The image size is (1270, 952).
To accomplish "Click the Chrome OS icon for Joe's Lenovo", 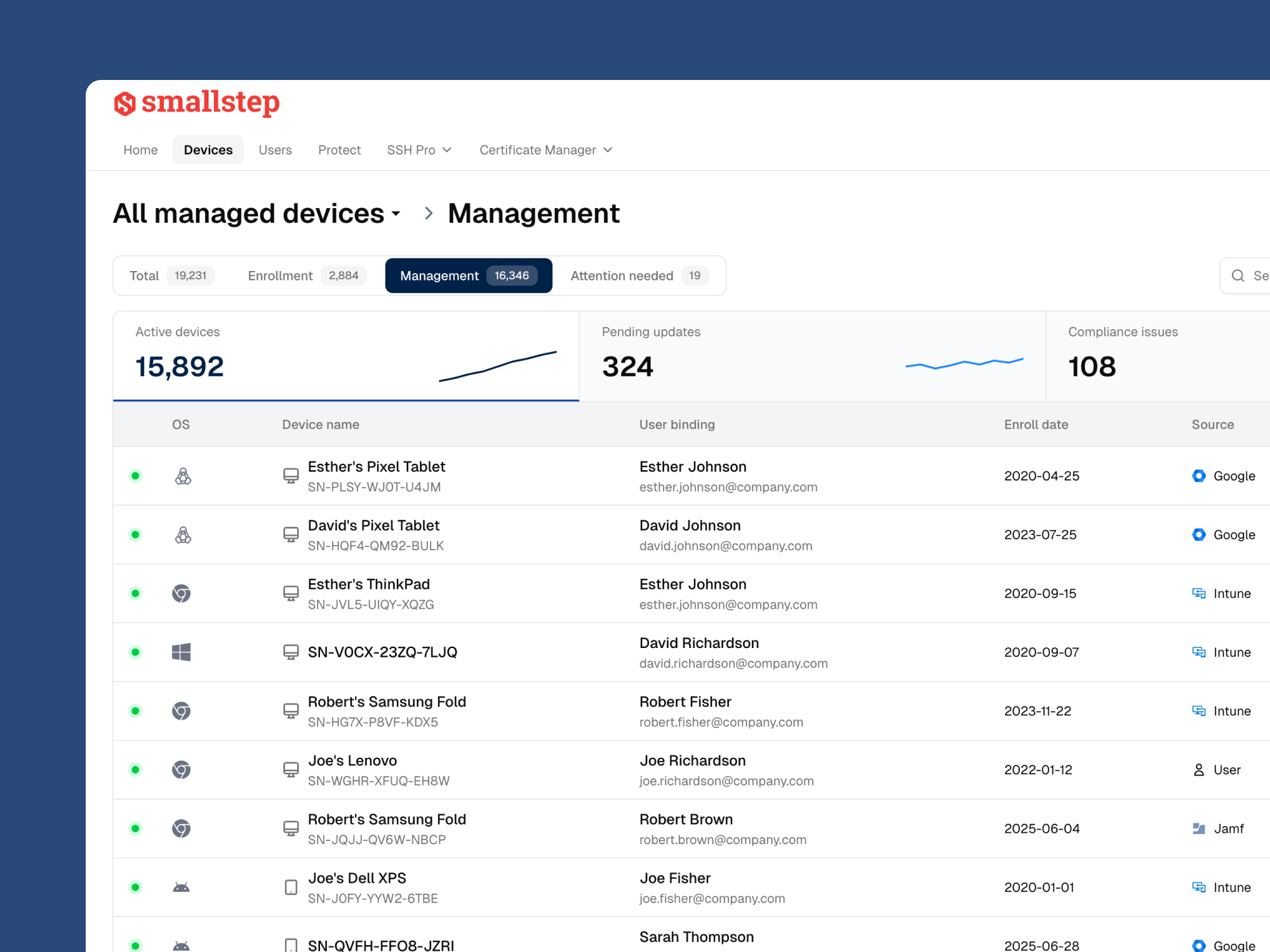I will pyautogui.click(x=181, y=770).
